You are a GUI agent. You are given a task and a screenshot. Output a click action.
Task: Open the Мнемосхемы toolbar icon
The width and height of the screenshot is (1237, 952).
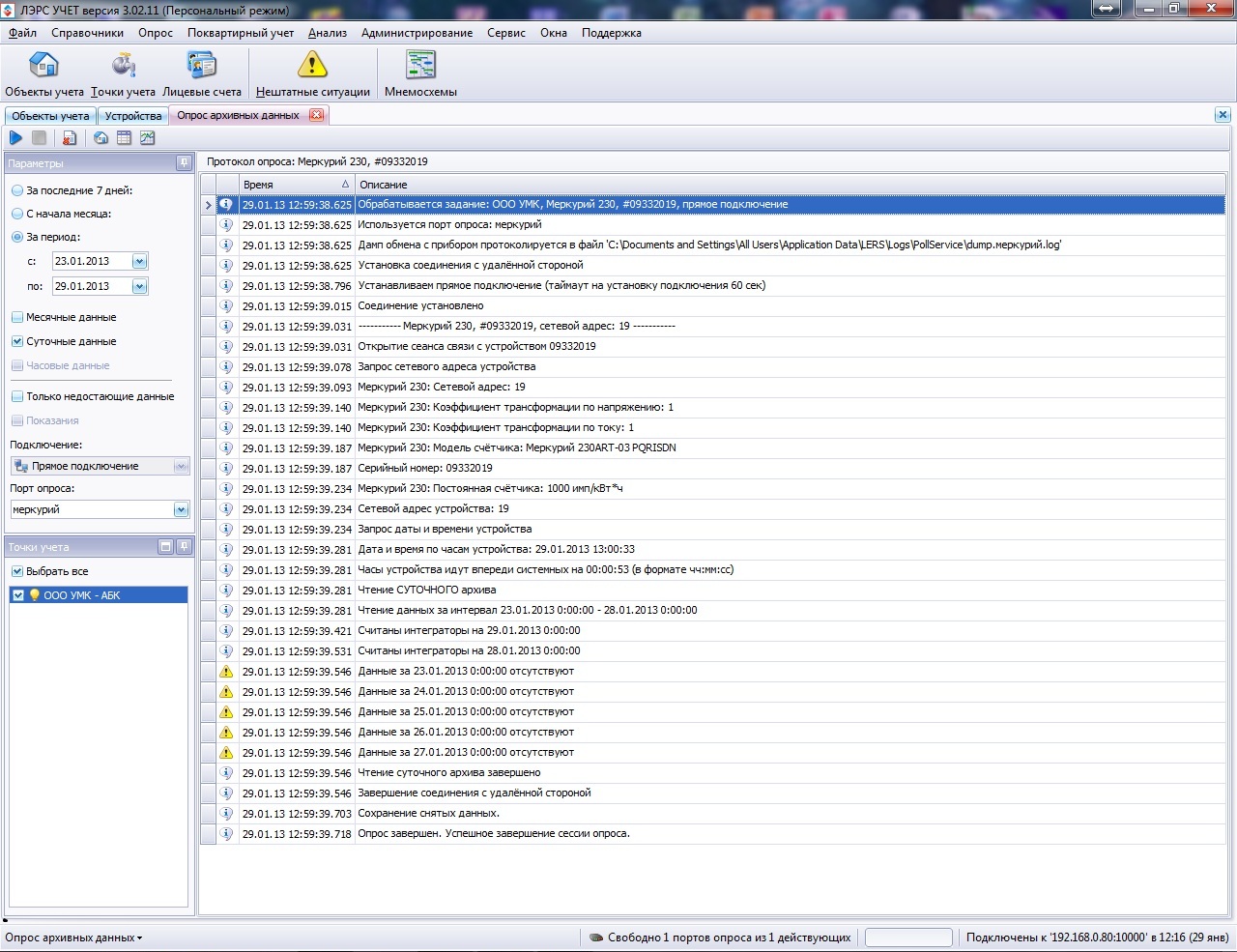point(420,73)
